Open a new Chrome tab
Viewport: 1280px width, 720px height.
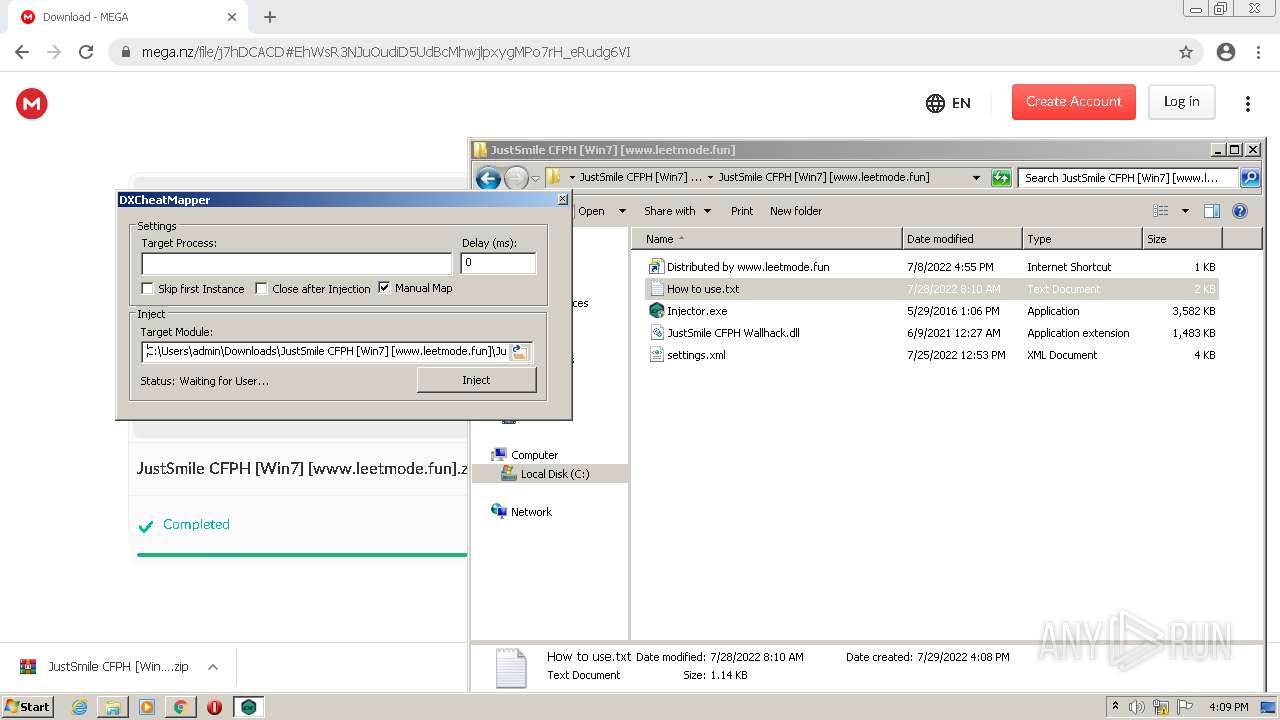(270, 17)
